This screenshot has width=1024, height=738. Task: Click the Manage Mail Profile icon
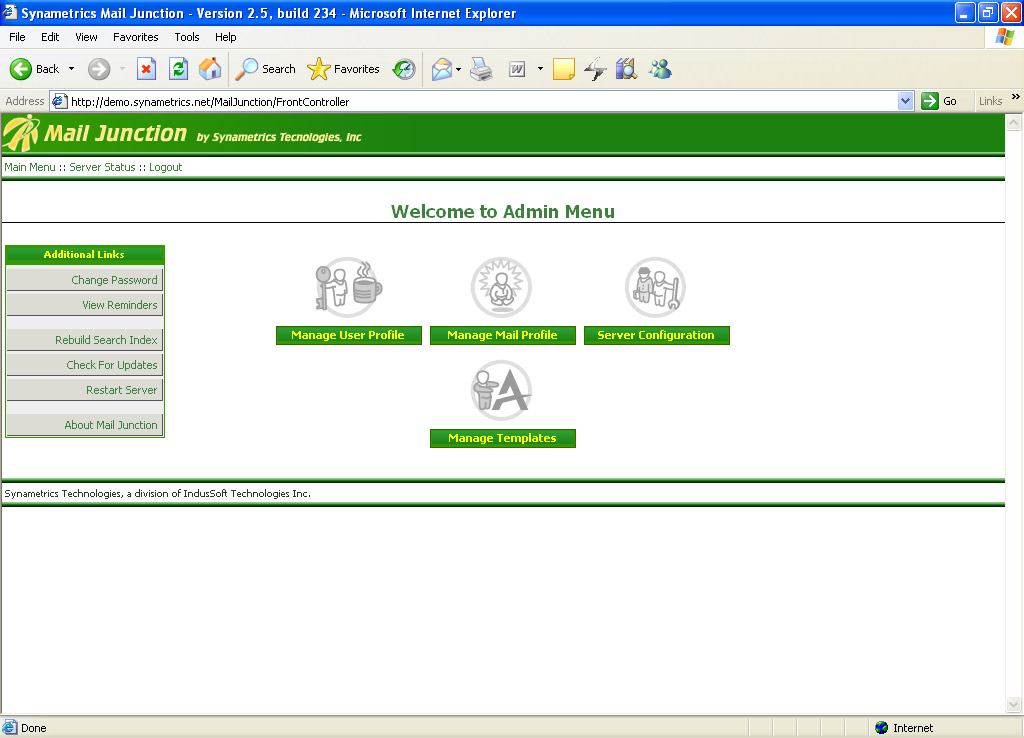click(502, 287)
